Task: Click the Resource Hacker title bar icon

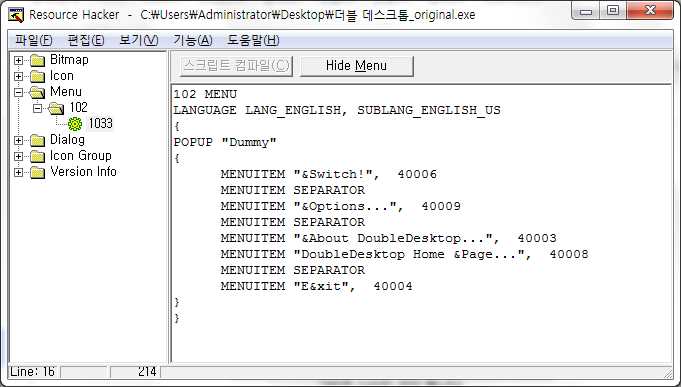Action: click(16, 14)
